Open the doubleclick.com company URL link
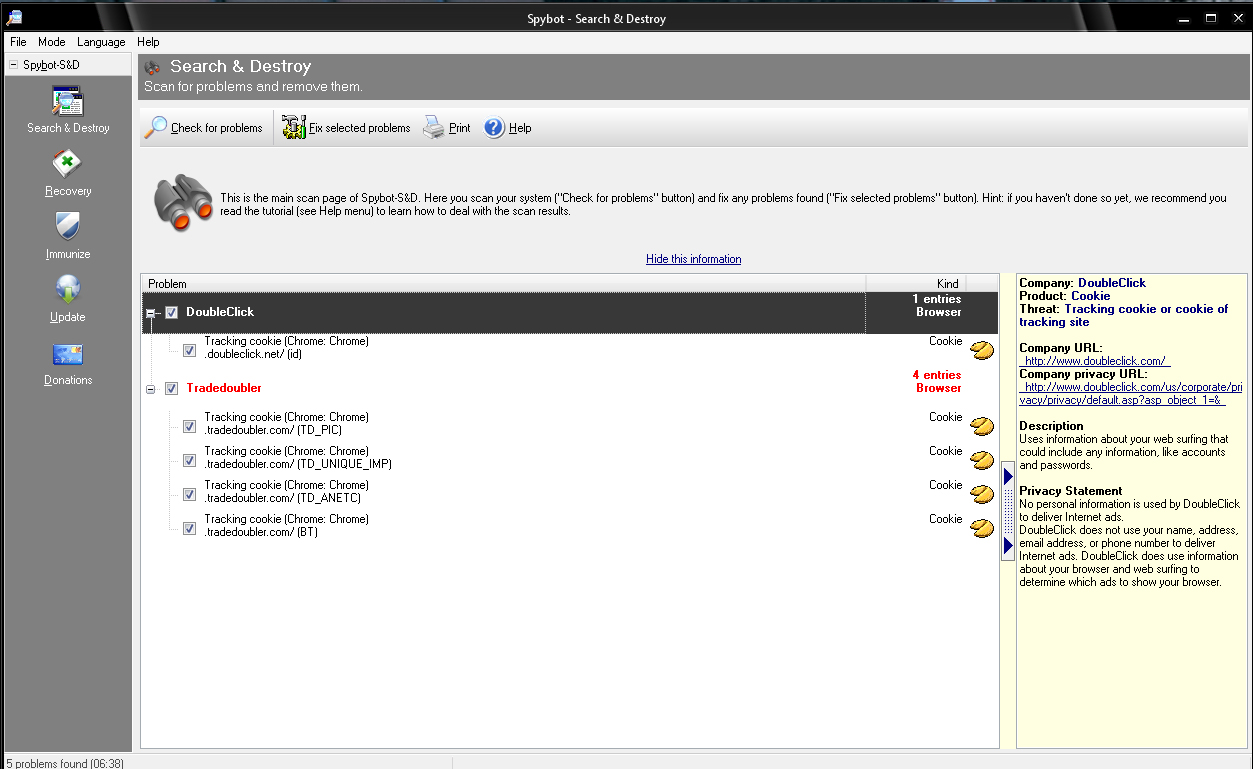1253x769 pixels. click(1095, 361)
